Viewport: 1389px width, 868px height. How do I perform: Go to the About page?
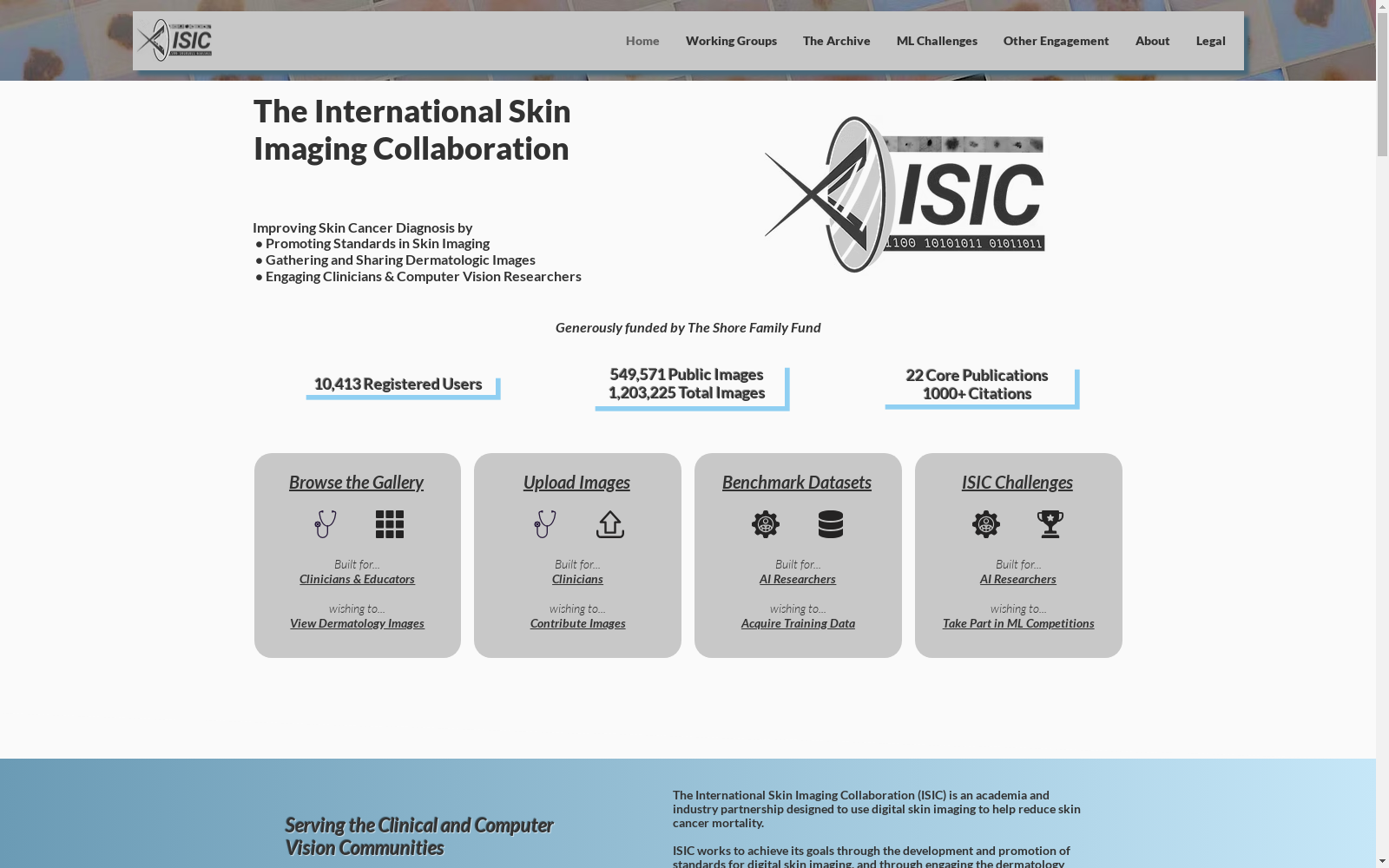(1152, 41)
